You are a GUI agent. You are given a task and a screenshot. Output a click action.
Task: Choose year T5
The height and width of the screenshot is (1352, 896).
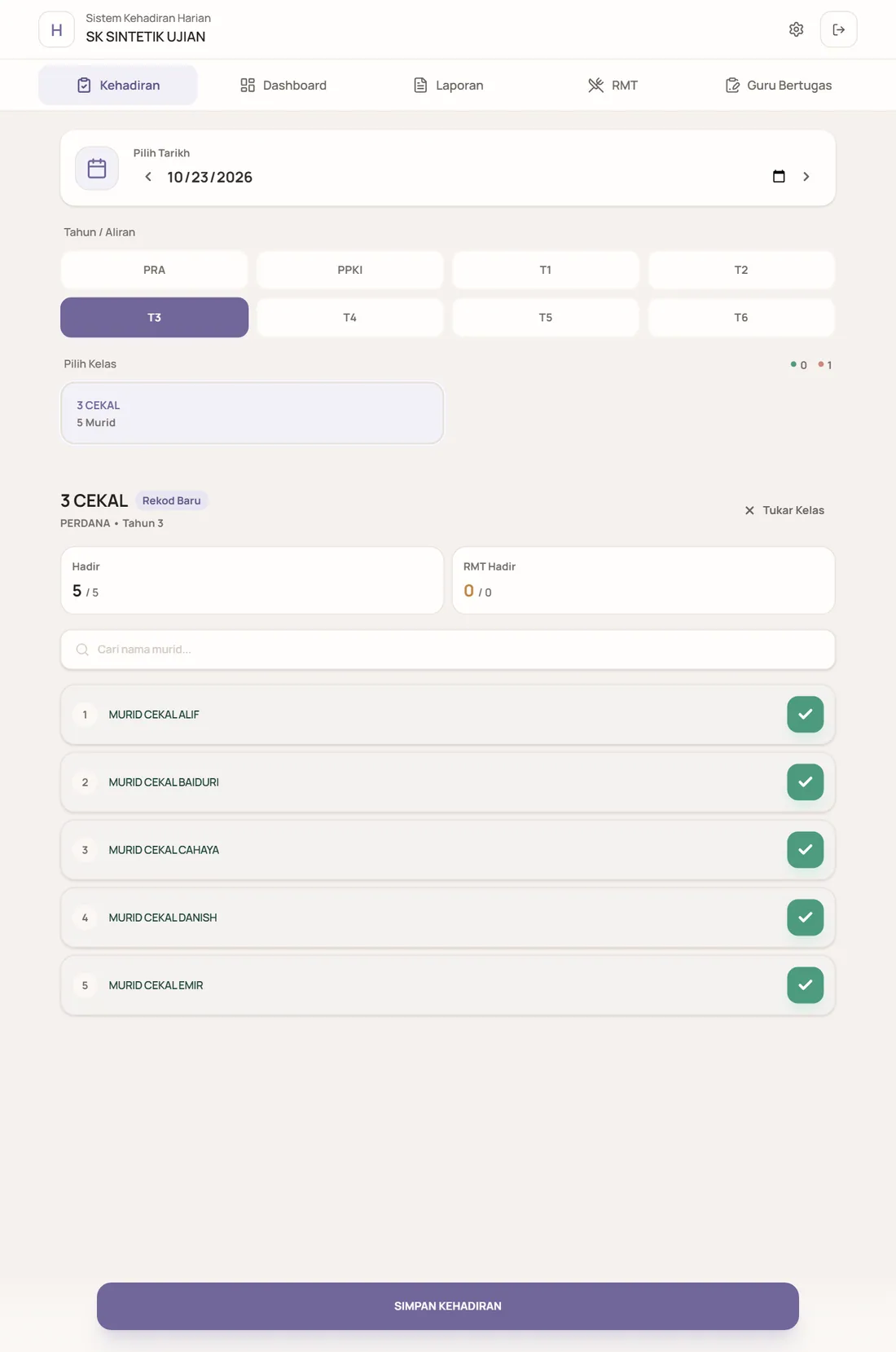coord(546,317)
